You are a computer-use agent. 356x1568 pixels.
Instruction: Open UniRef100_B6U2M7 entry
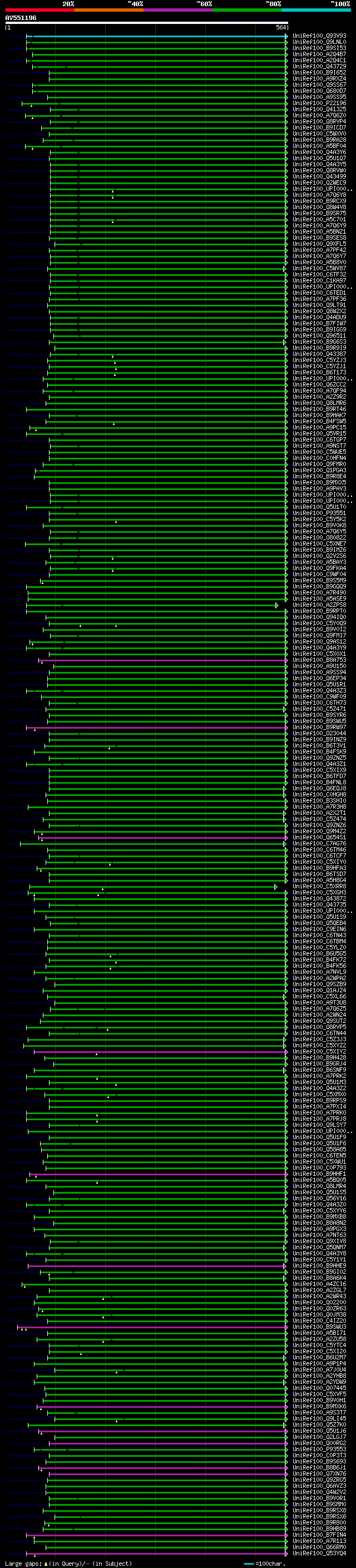[319, 1357]
